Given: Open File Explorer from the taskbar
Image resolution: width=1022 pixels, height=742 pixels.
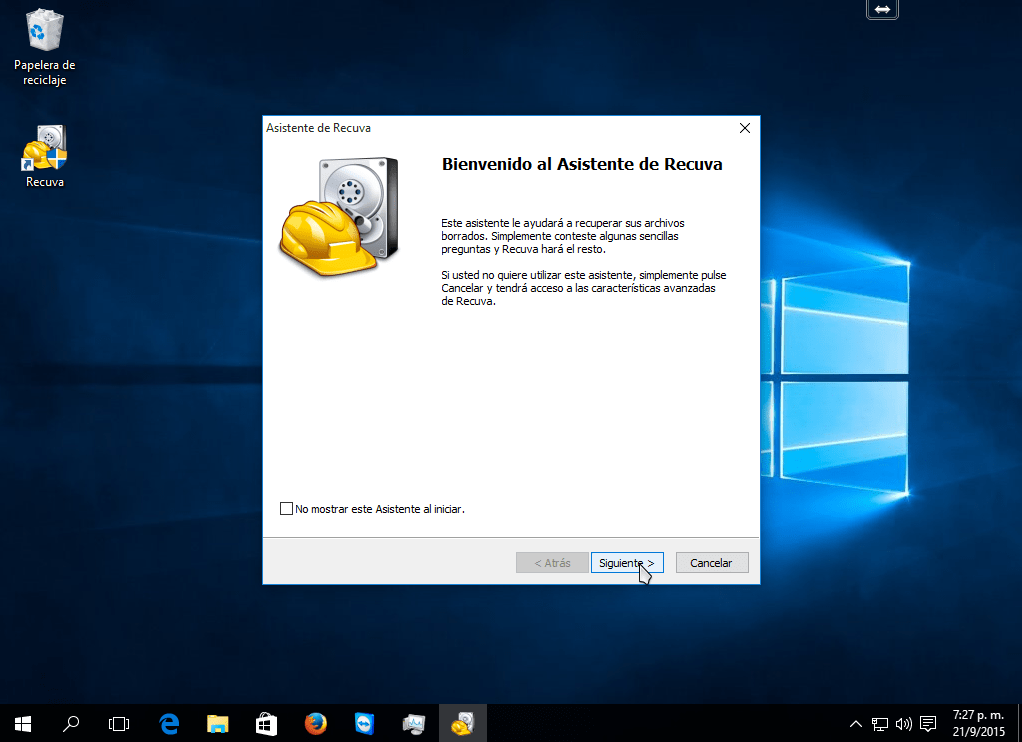Looking at the screenshot, I should 218,724.
